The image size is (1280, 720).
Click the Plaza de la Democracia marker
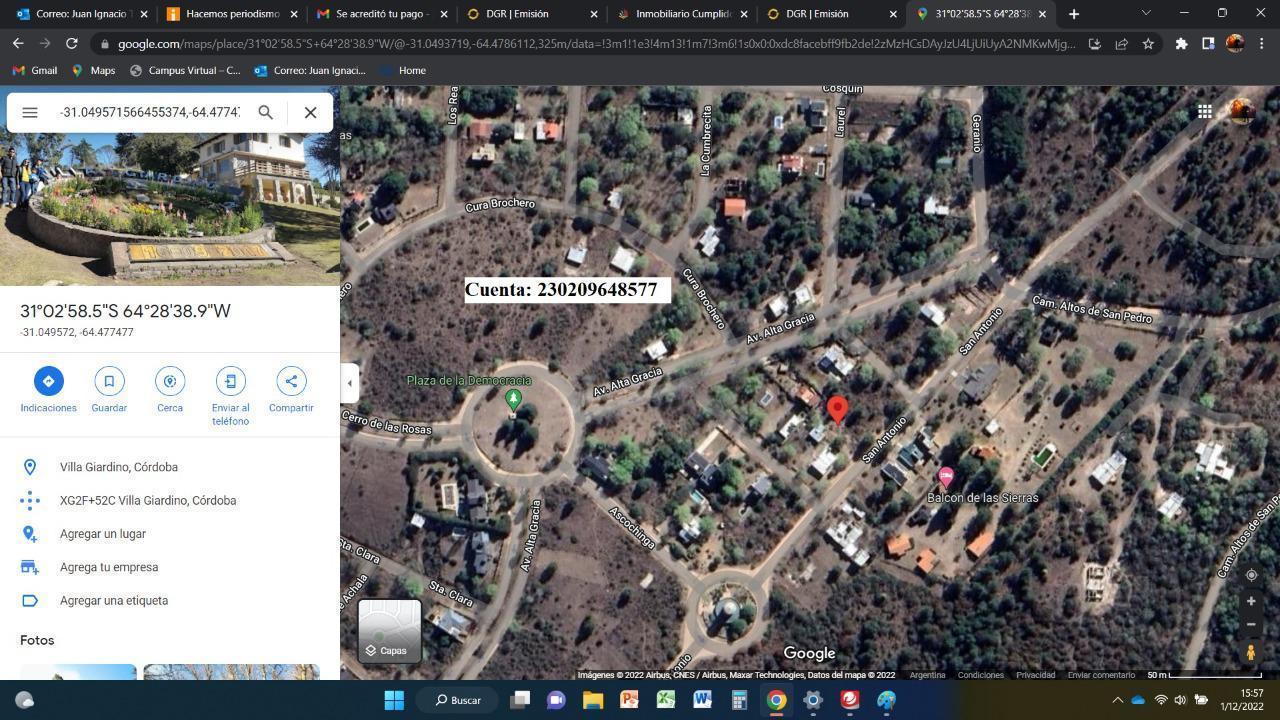(513, 400)
